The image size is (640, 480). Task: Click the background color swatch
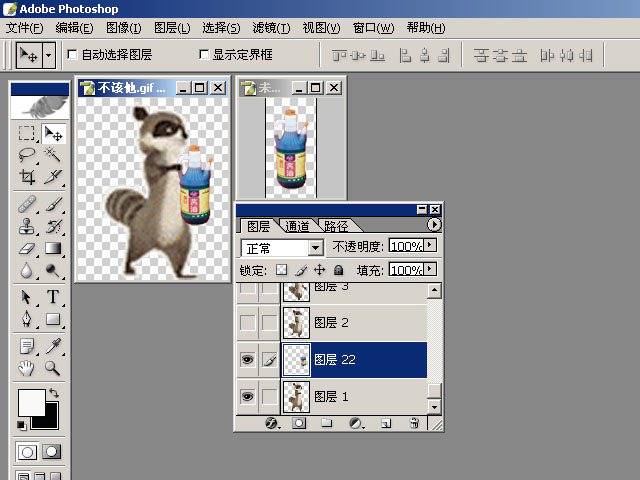click(x=51, y=420)
